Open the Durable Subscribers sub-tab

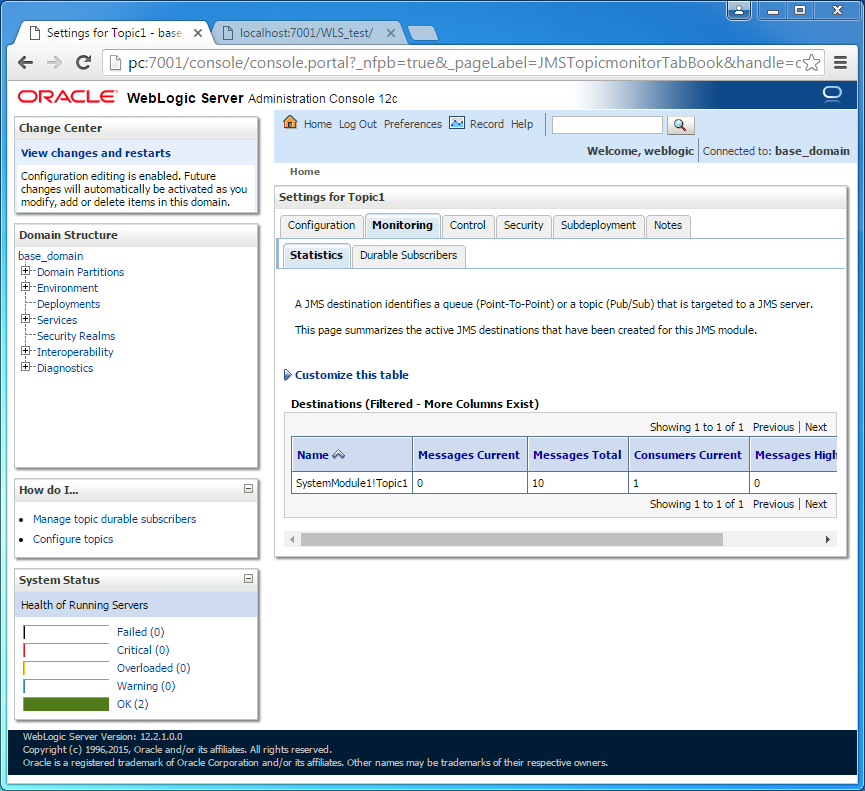pyautogui.click(x=409, y=255)
